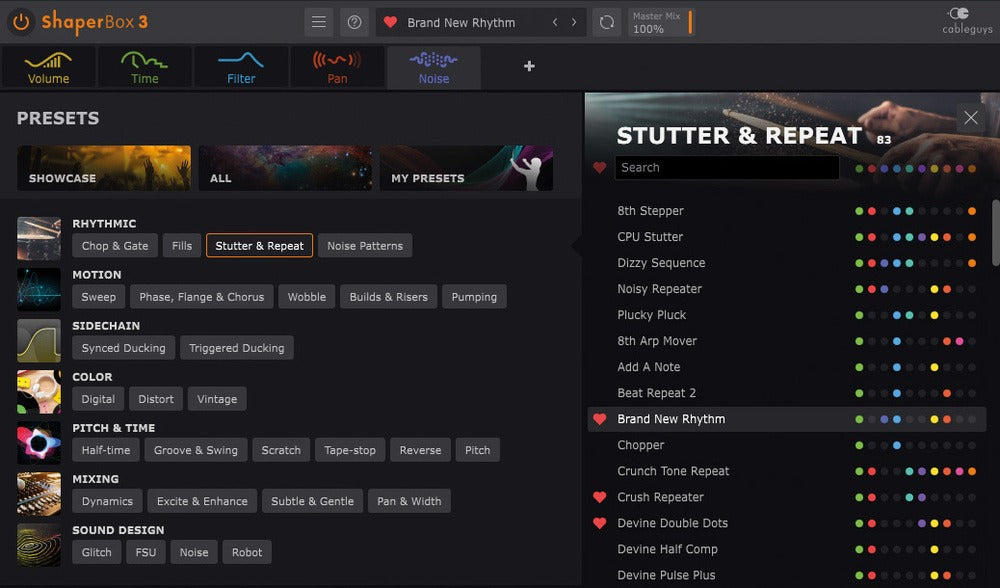Viewport: 1000px width, 588px height.
Task: Select the Chop & Gate category
Action: pos(114,246)
